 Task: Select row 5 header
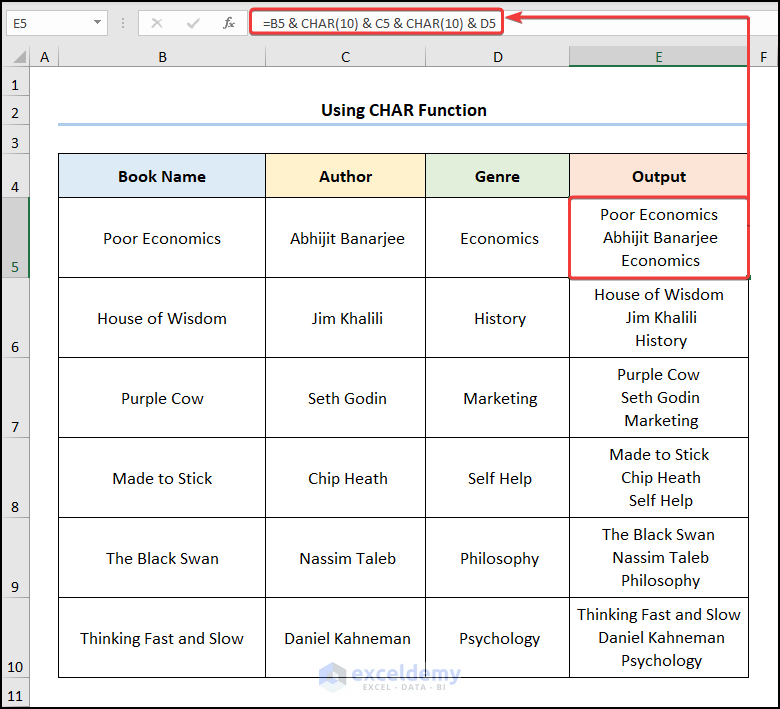[15, 237]
